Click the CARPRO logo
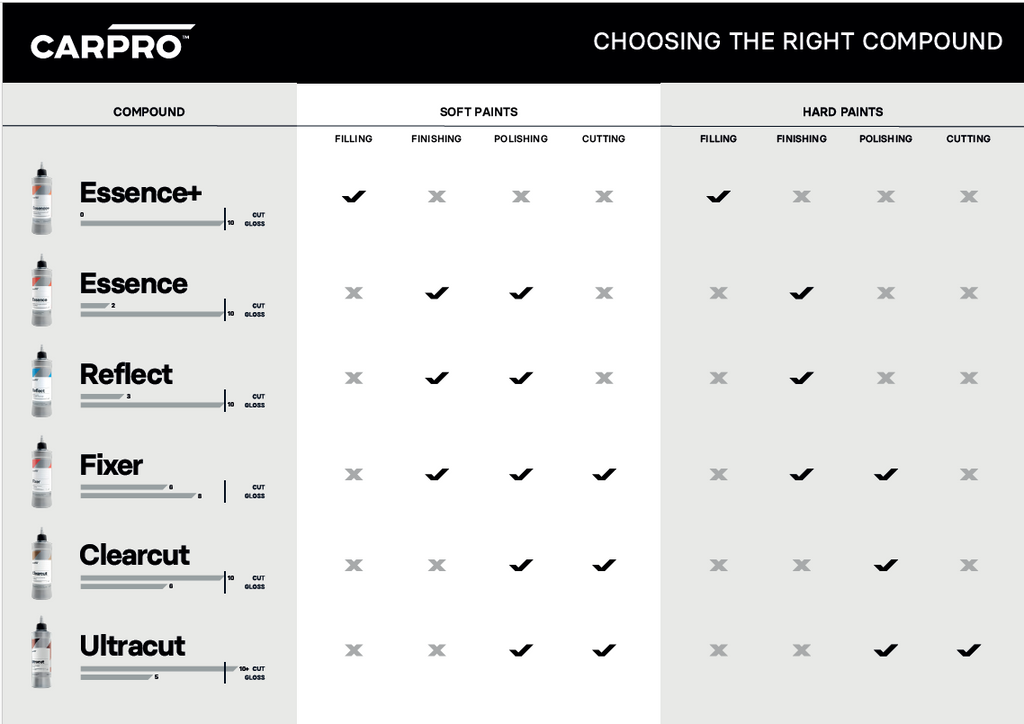The width and height of the screenshot is (1024, 724). (112, 42)
